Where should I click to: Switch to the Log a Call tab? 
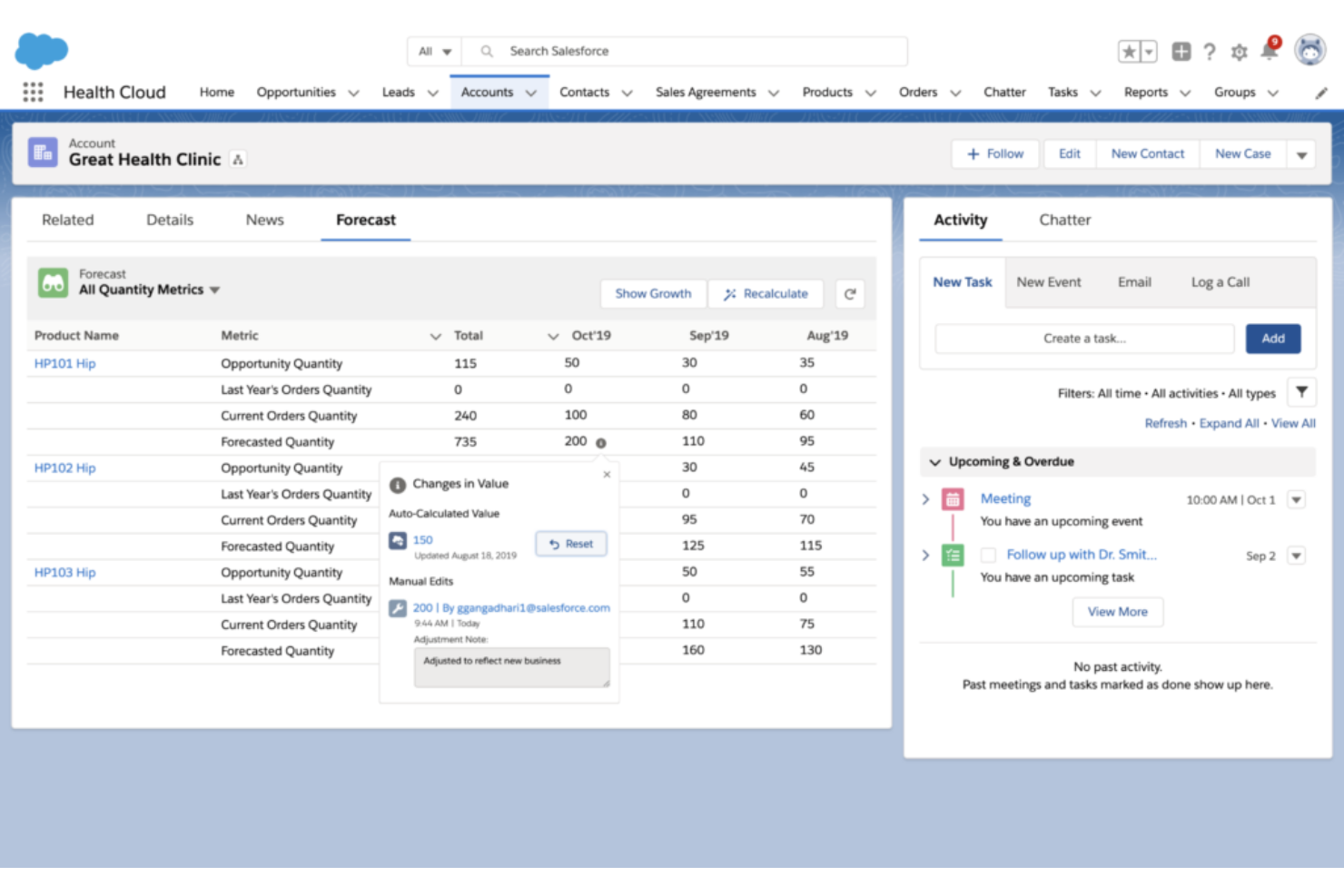pos(1220,282)
